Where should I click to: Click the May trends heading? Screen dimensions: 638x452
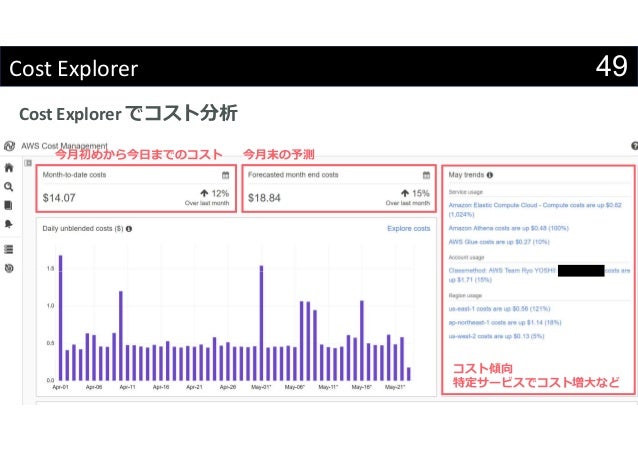coord(466,175)
